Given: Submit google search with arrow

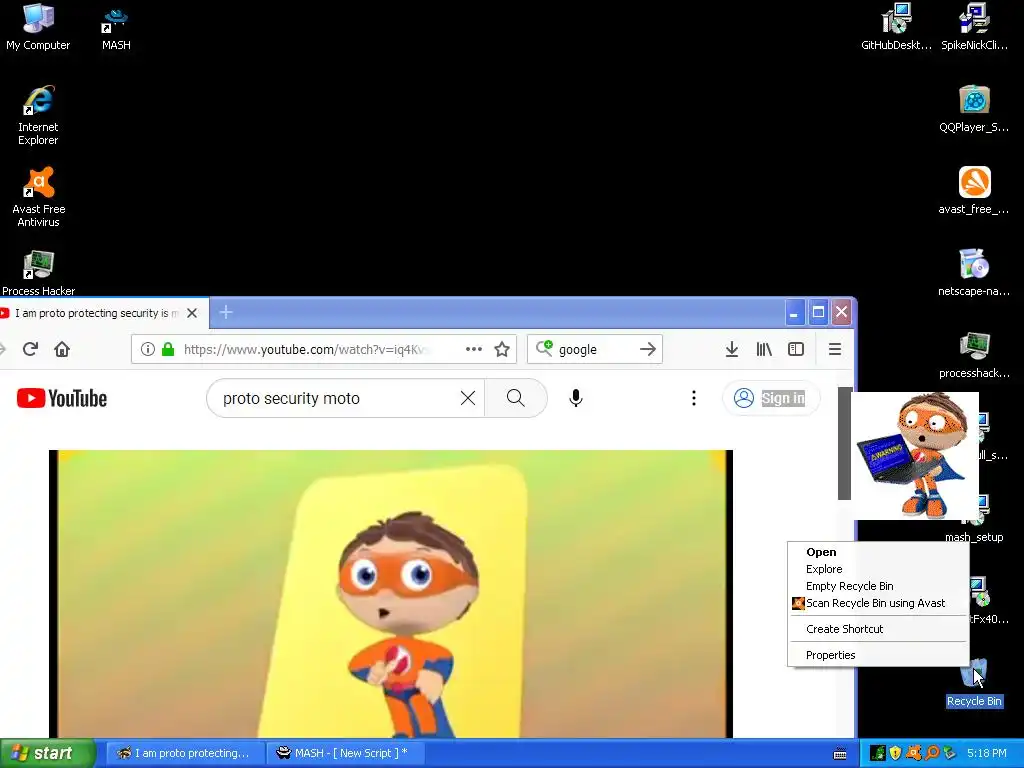Looking at the screenshot, I should 647,349.
